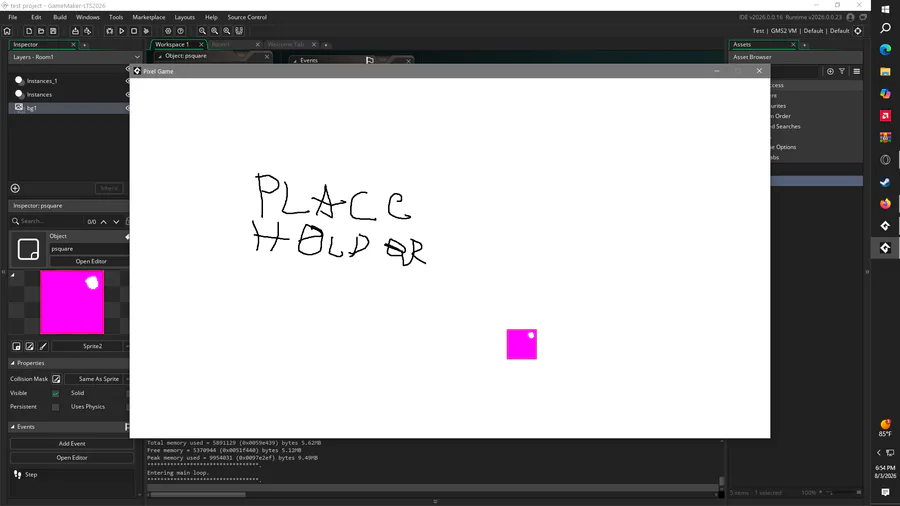Stop the running game with Stop icon

tap(134, 31)
